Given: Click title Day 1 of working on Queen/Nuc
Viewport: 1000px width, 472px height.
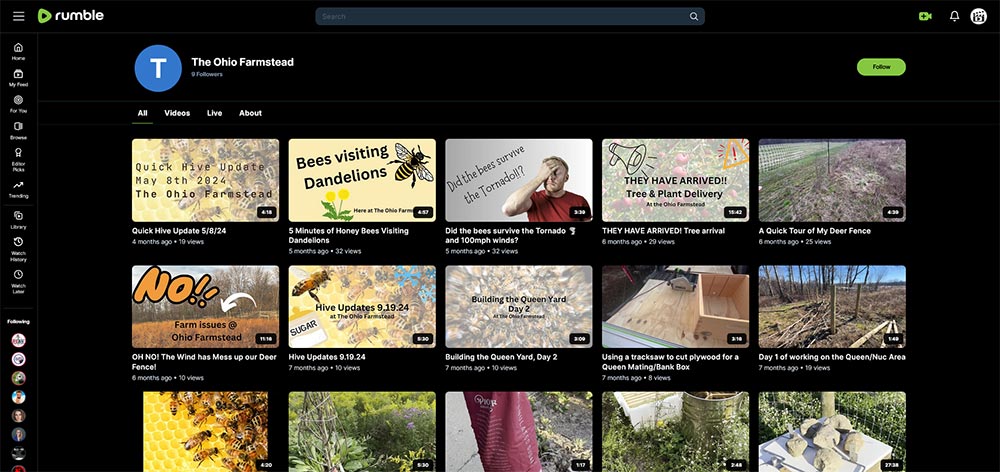Looking at the screenshot, I should point(832,357).
